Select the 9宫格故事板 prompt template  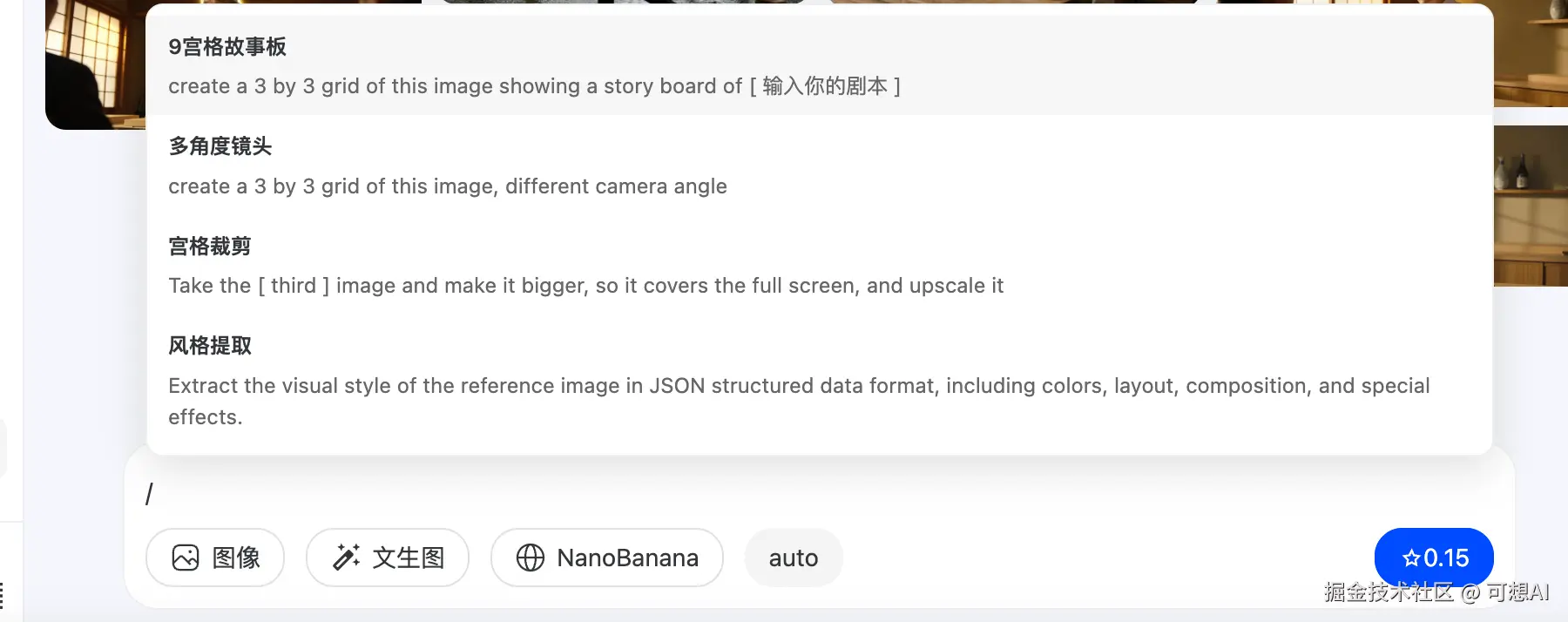tap(819, 65)
